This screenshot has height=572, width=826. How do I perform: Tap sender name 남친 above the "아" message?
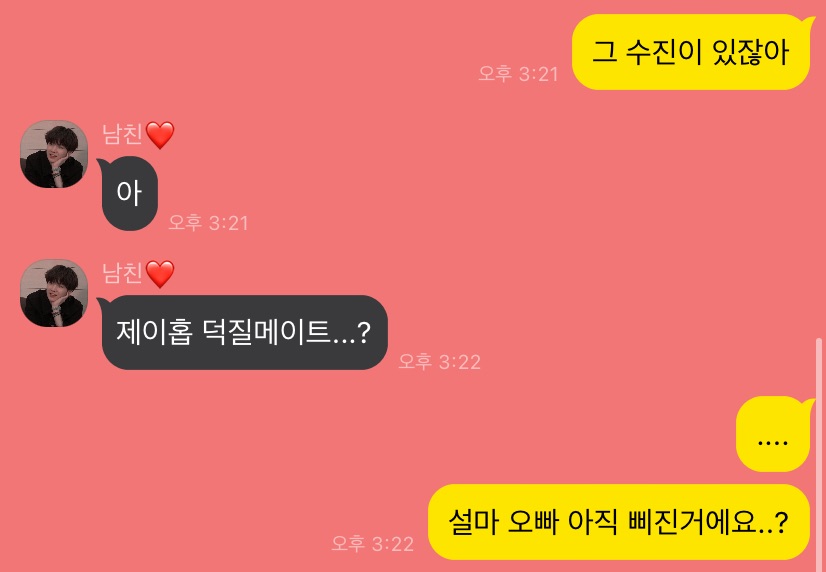(122, 134)
